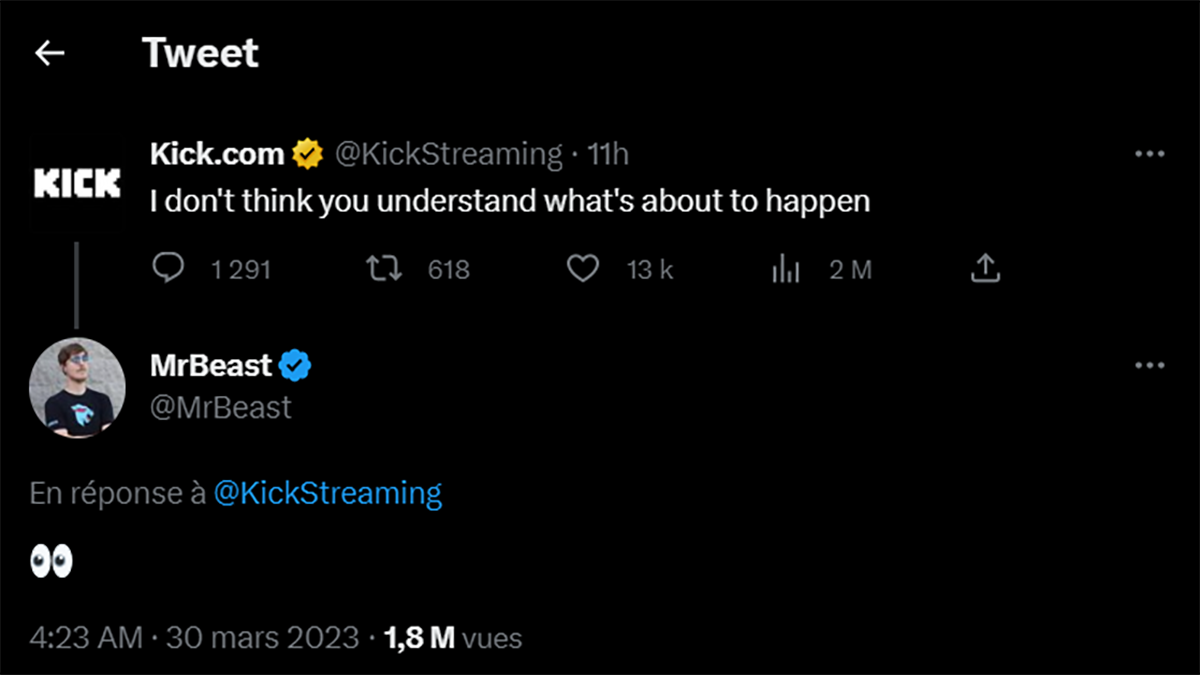This screenshot has height=675, width=1200.
Task: Toggle retweet on the count showing 618
Action: 449,268
